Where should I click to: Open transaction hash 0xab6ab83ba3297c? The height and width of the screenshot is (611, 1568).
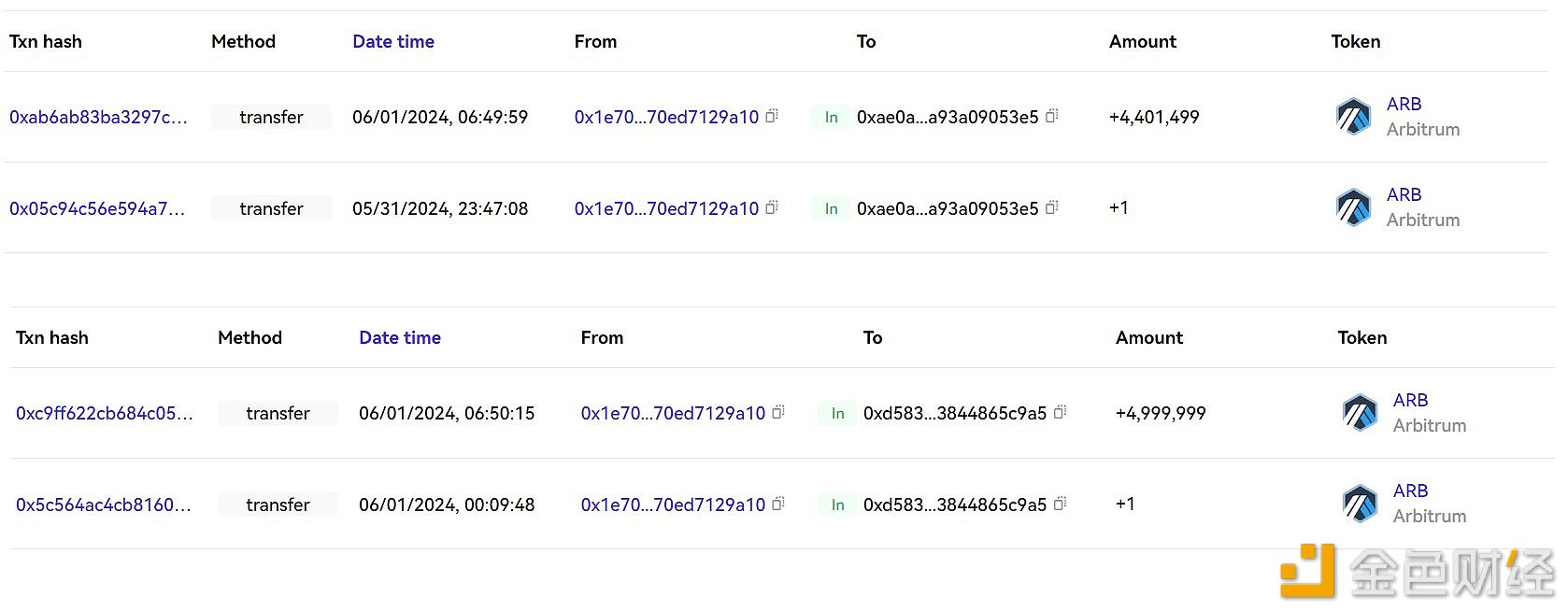click(x=98, y=117)
